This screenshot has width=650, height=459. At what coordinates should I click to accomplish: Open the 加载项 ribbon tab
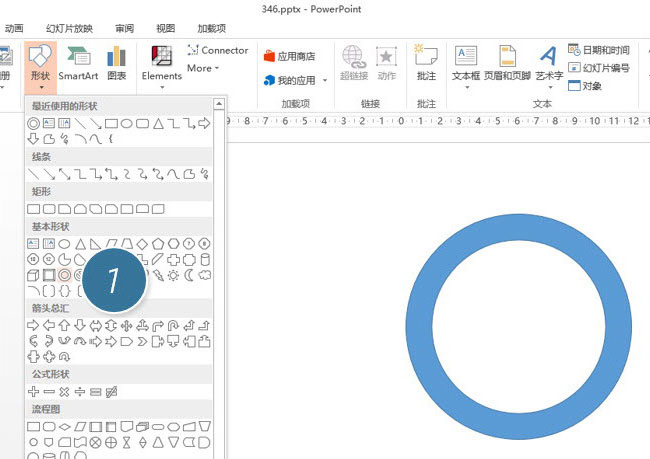tap(211, 28)
